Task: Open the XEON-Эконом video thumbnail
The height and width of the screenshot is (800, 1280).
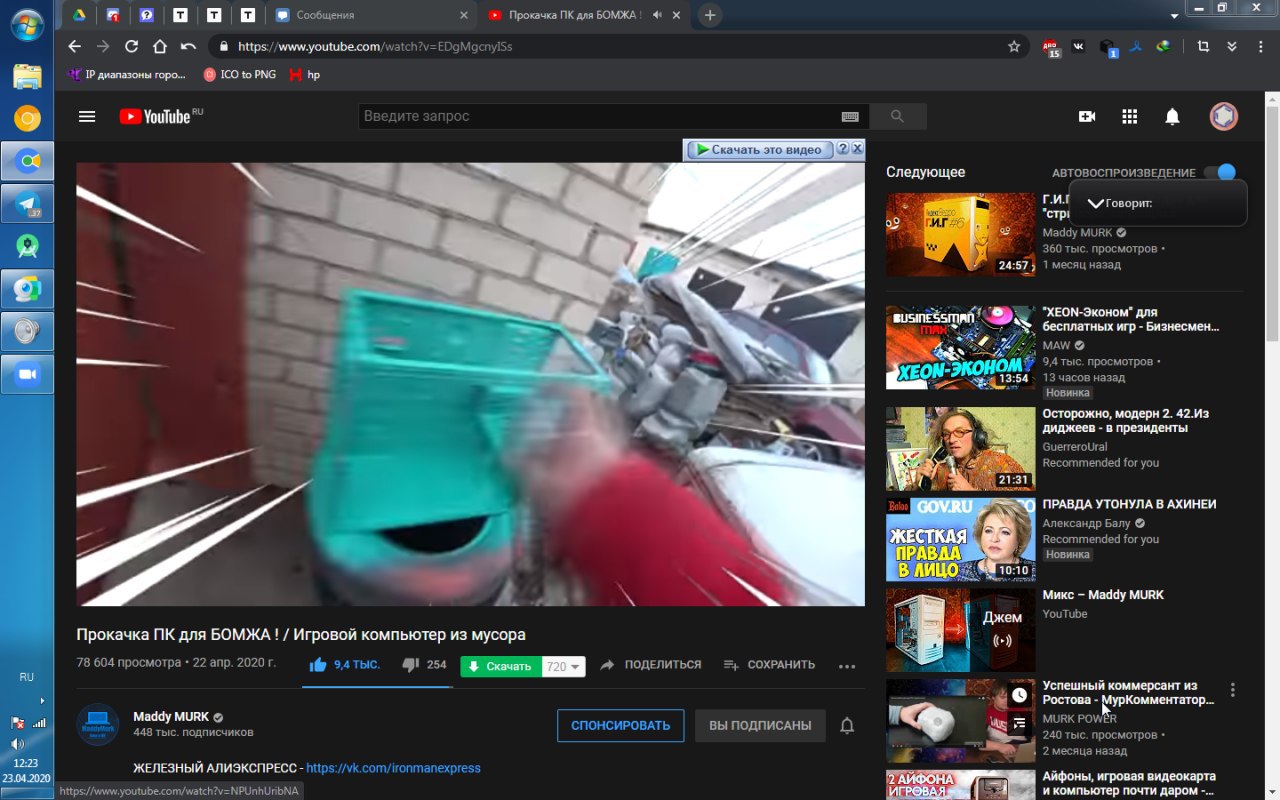Action: [960, 347]
